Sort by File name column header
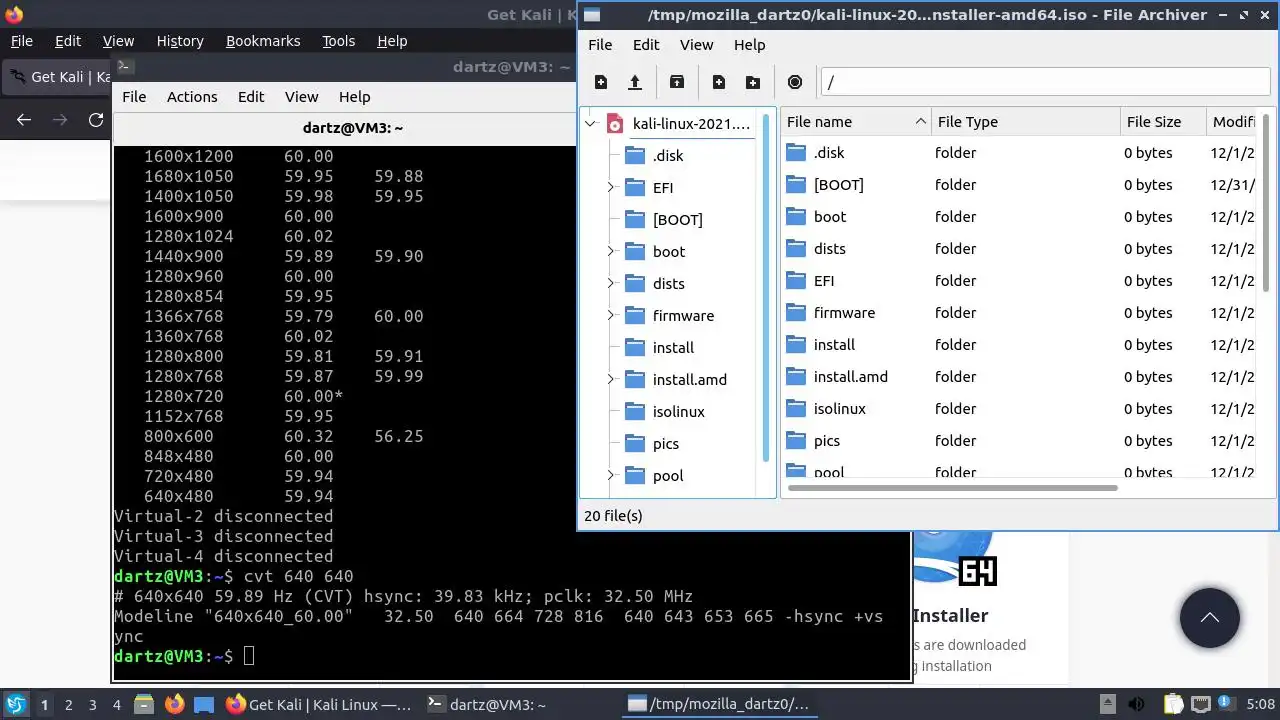This screenshot has width=1280, height=720. pos(856,122)
